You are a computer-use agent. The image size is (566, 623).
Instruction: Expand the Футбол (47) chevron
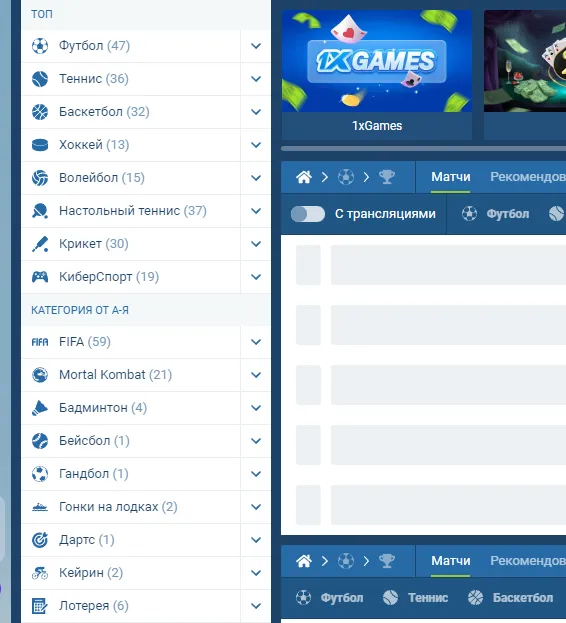pos(256,46)
